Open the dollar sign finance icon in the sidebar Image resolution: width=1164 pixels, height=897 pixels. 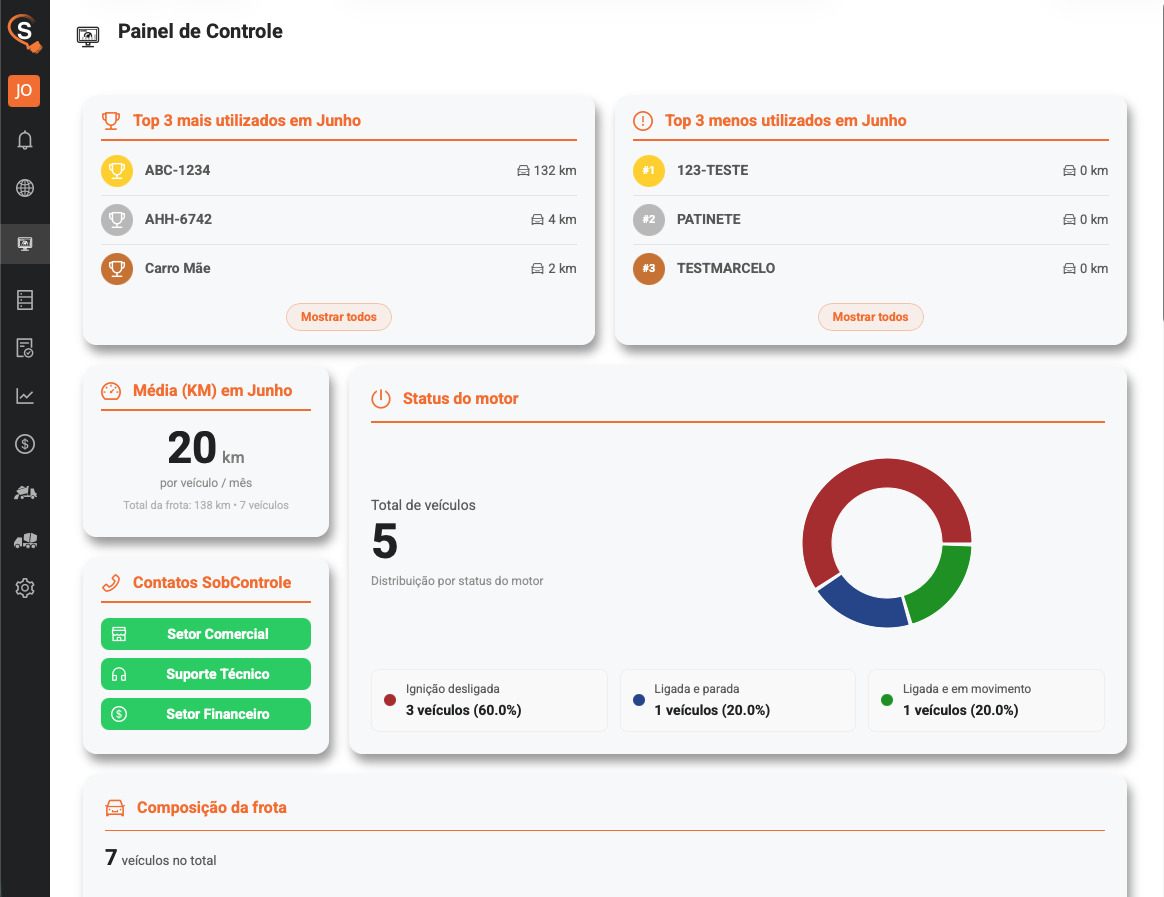coord(24,444)
